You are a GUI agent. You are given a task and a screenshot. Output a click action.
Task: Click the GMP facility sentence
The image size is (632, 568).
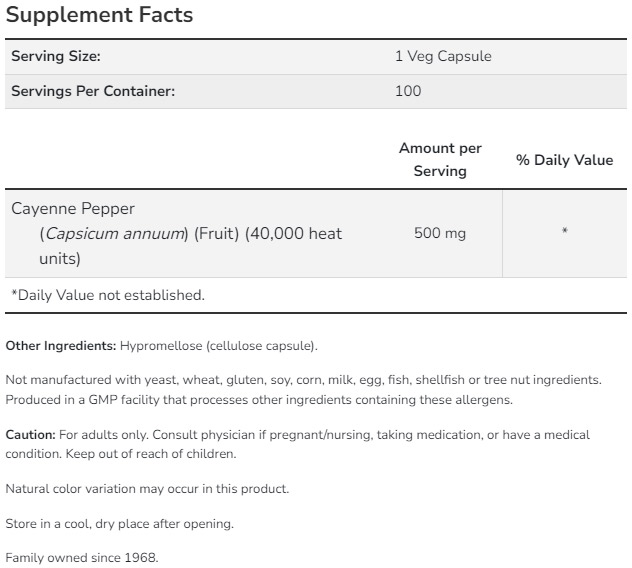[259, 400]
